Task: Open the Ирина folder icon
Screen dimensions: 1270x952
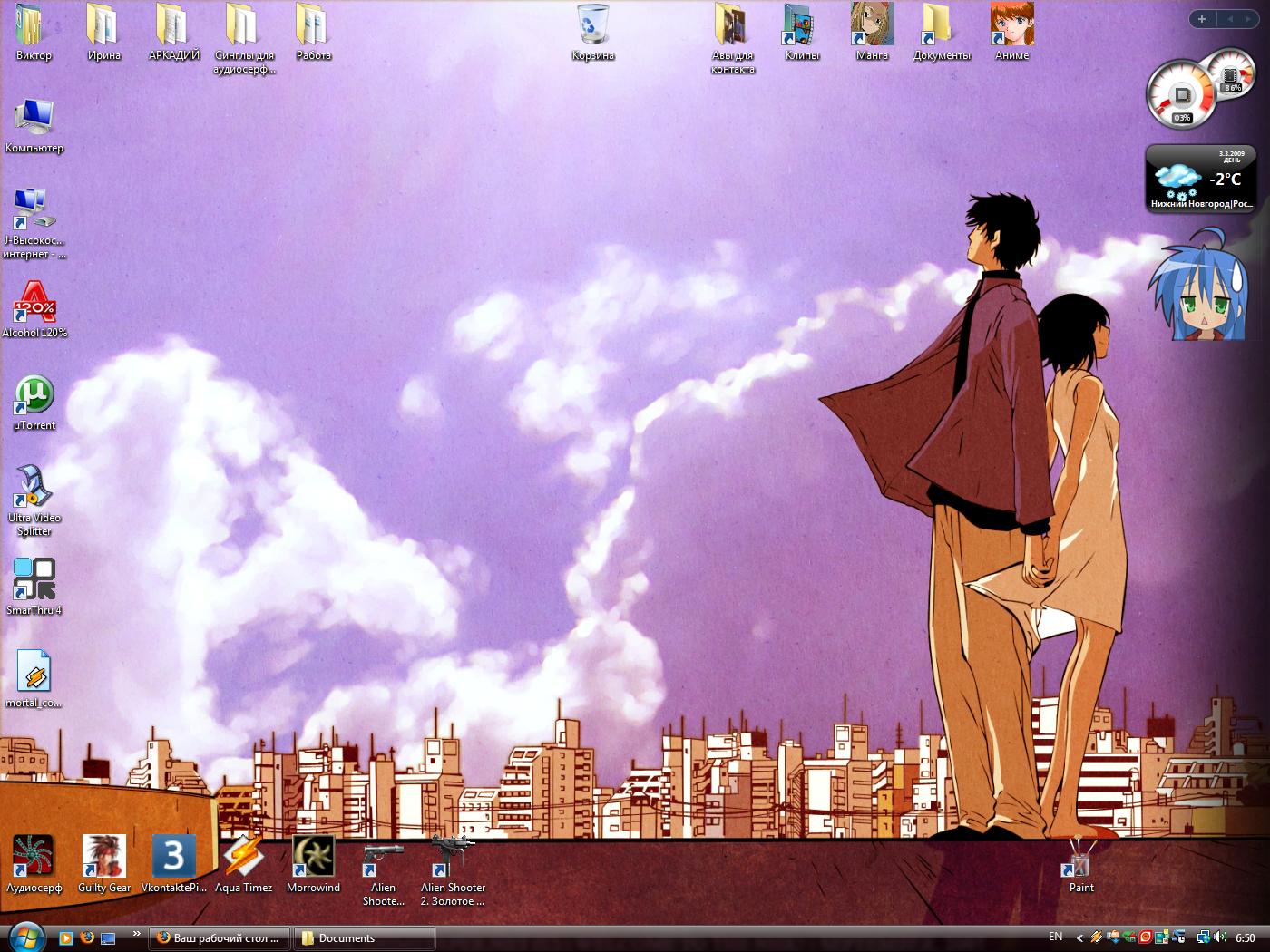Action: click(x=103, y=32)
